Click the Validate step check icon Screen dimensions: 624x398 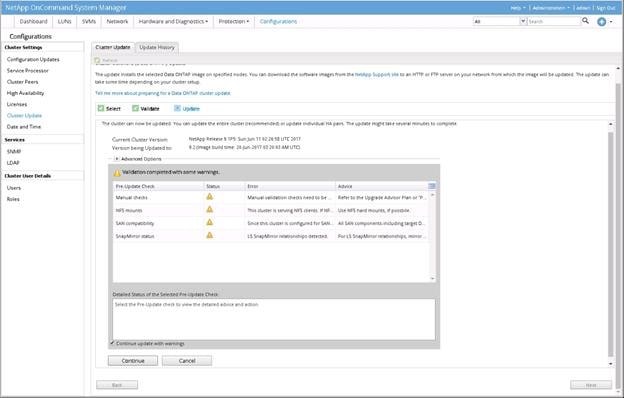point(135,108)
